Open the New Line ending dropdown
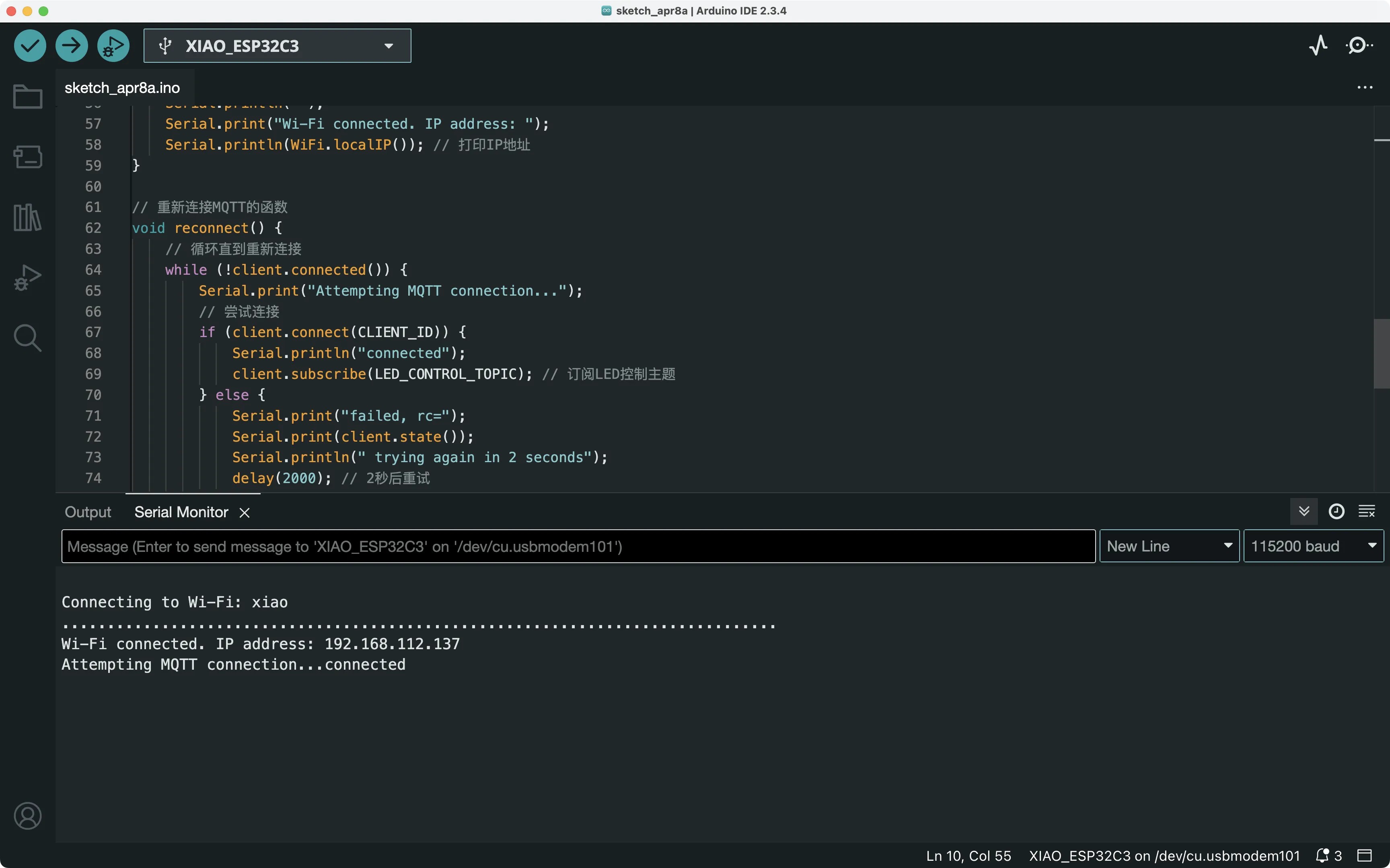This screenshot has width=1390, height=868. click(x=1168, y=546)
